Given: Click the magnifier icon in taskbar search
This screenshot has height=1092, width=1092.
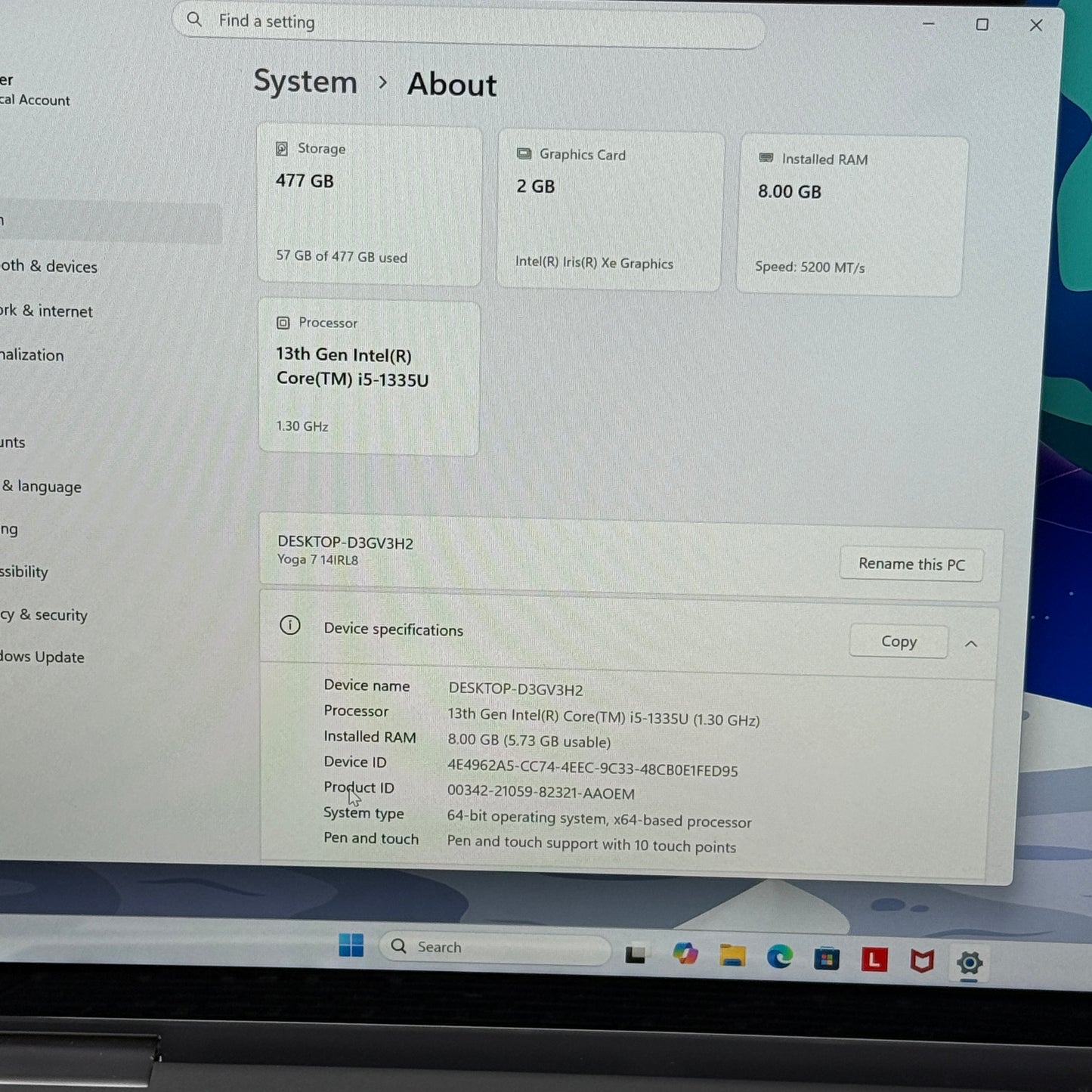Looking at the screenshot, I should [x=399, y=945].
